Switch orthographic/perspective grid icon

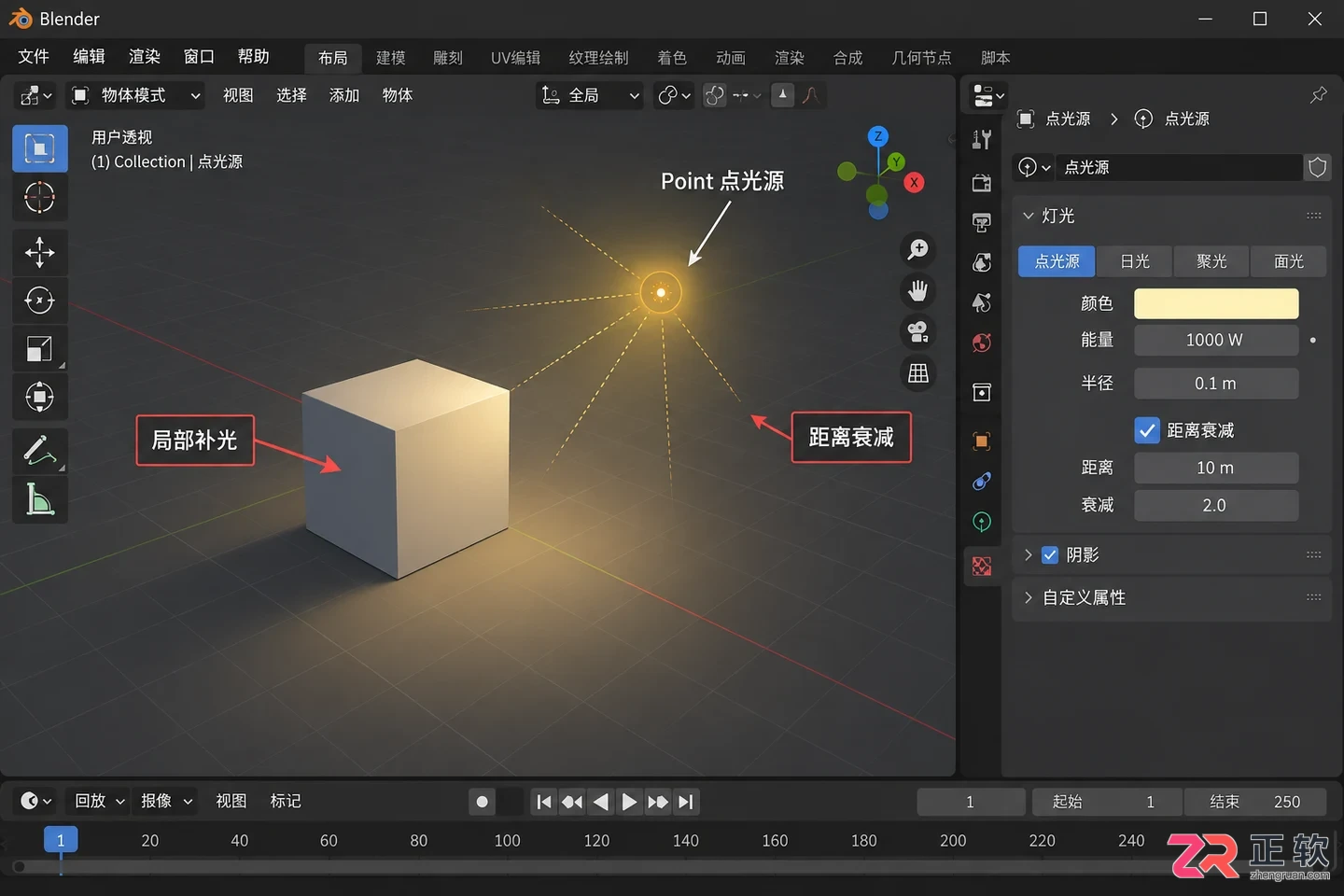click(x=918, y=373)
